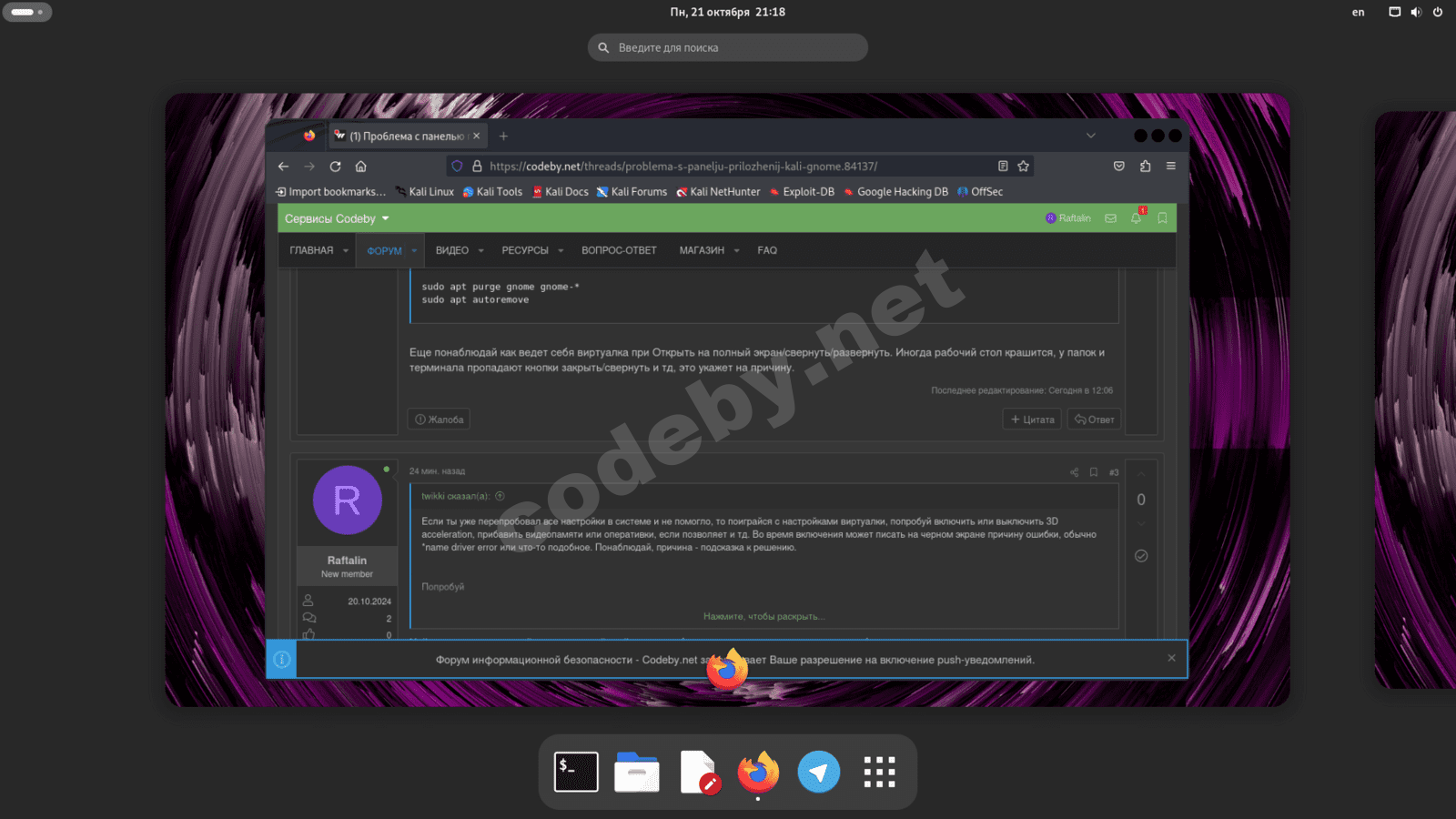
Task: Show all applications grid in the dock
Action: (x=880, y=772)
